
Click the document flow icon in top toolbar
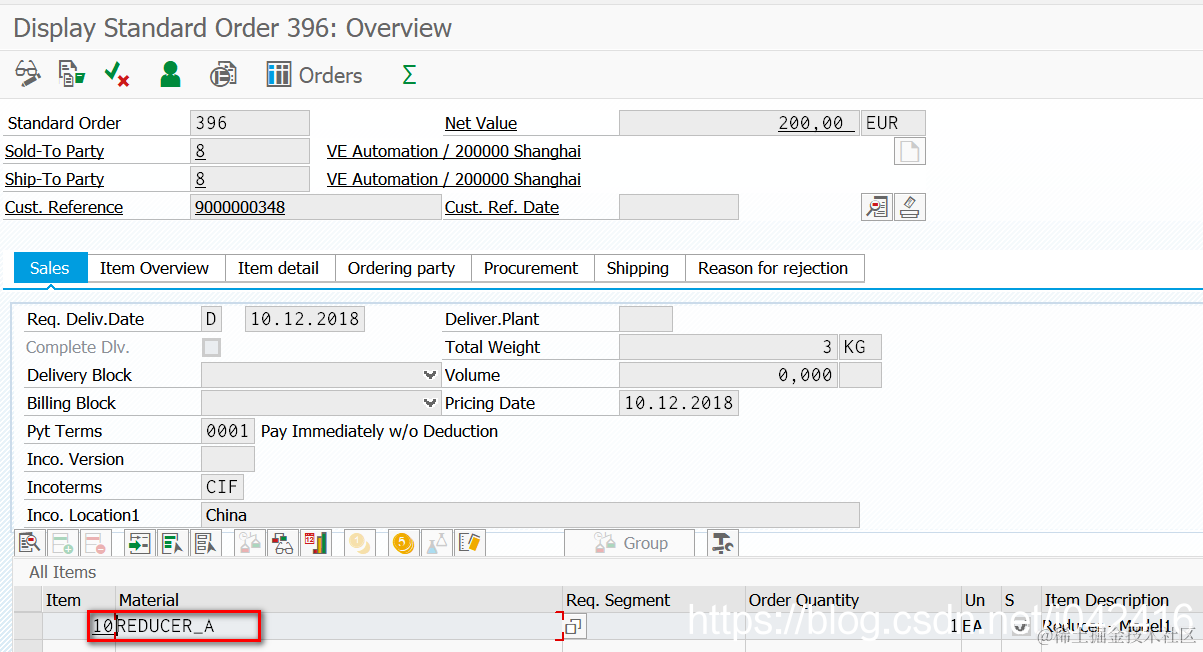click(71, 74)
